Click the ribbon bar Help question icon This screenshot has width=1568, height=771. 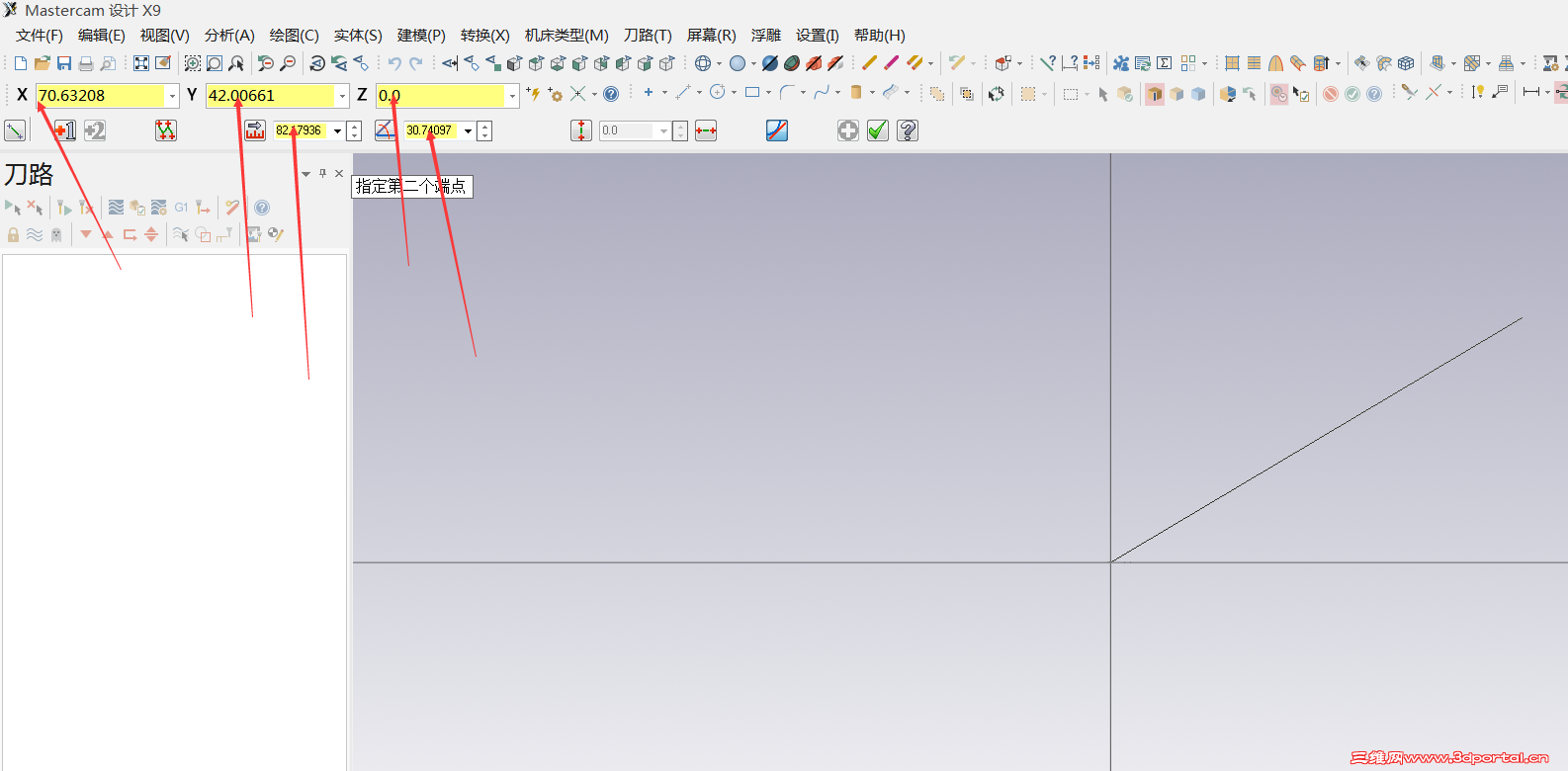pyautogui.click(x=908, y=130)
